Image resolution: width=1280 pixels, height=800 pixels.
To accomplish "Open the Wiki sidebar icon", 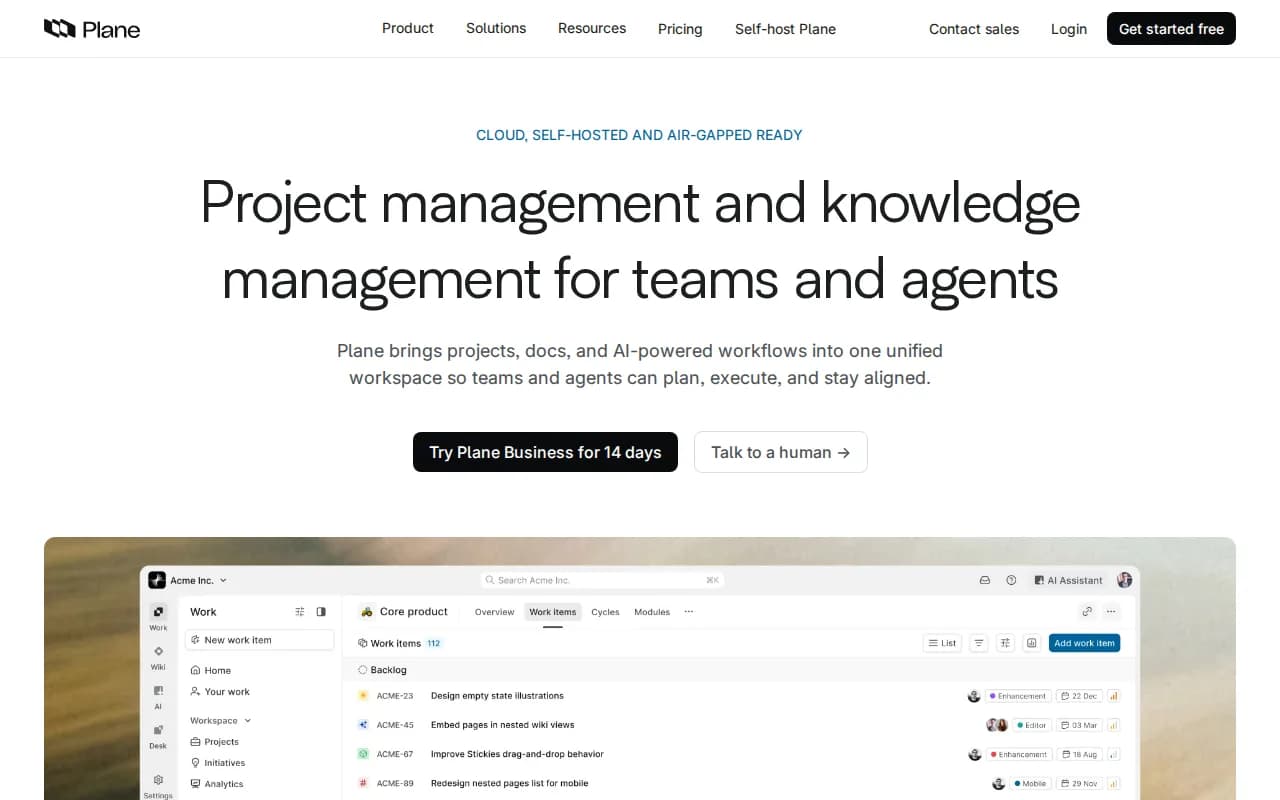I will [158, 652].
